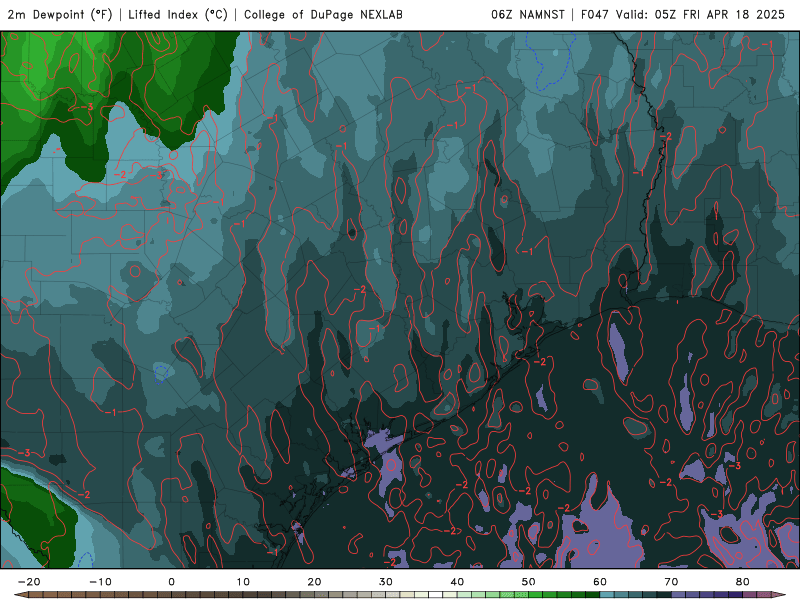
Task: Click the right arrow end of color bar
Action: pyautogui.click(x=779, y=595)
